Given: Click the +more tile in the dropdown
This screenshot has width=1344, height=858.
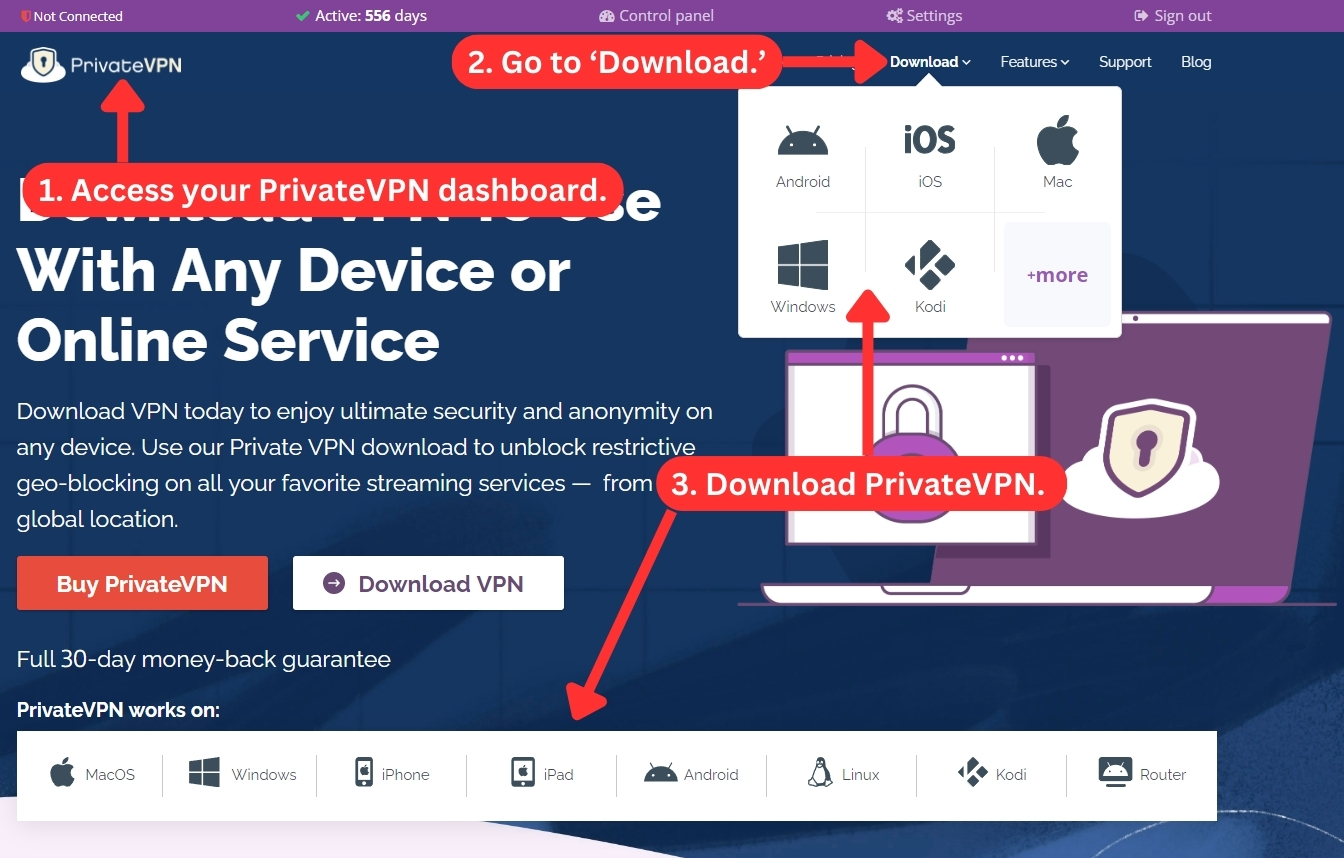Looking at the screenshot, I should (1057, 275).
